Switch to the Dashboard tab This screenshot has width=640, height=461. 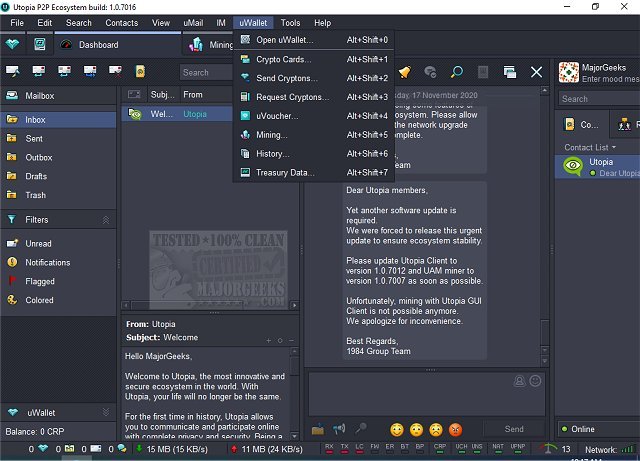click(x=118, y=45)
